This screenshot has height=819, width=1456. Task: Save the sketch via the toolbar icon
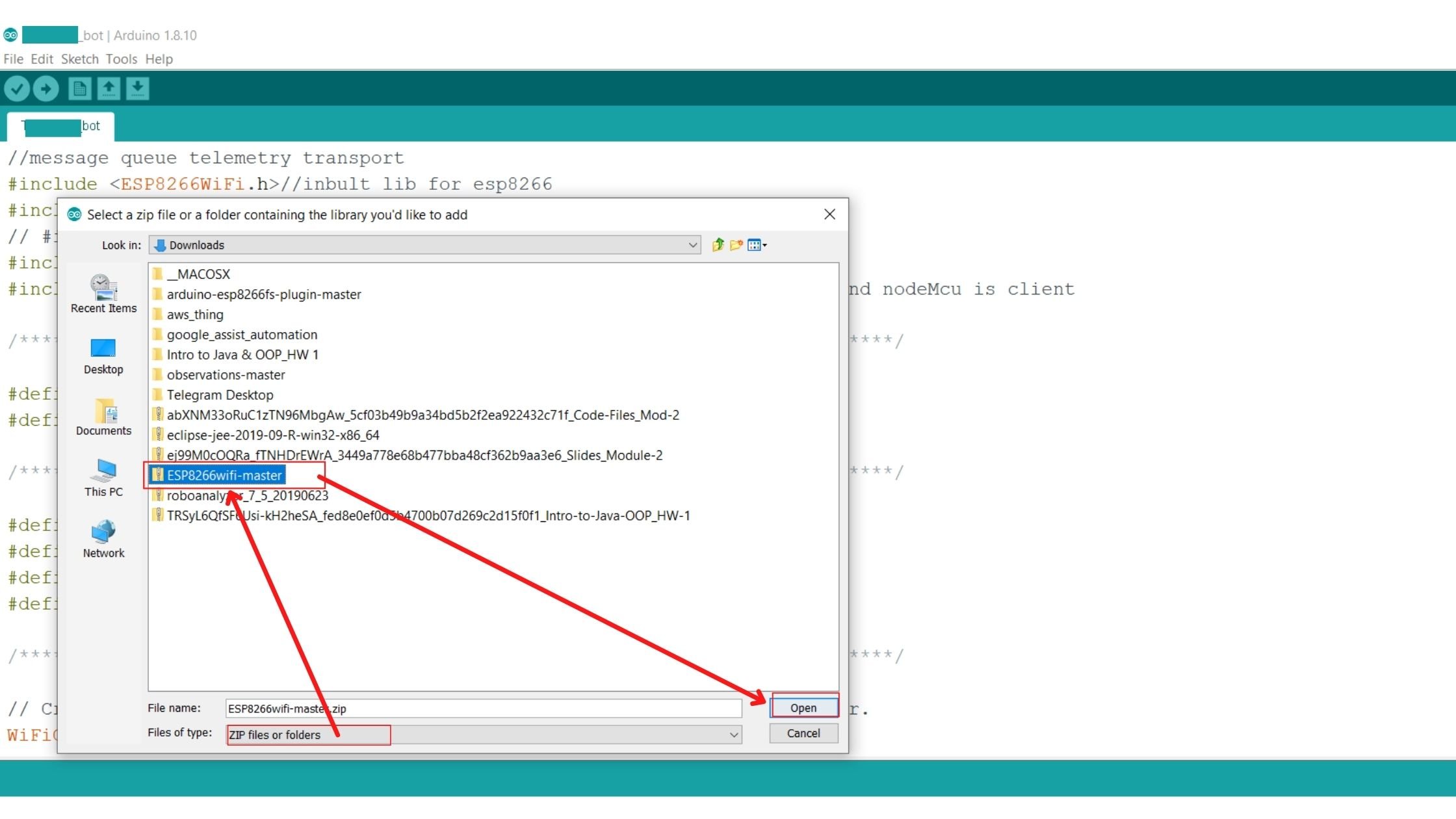pos(137,88)
